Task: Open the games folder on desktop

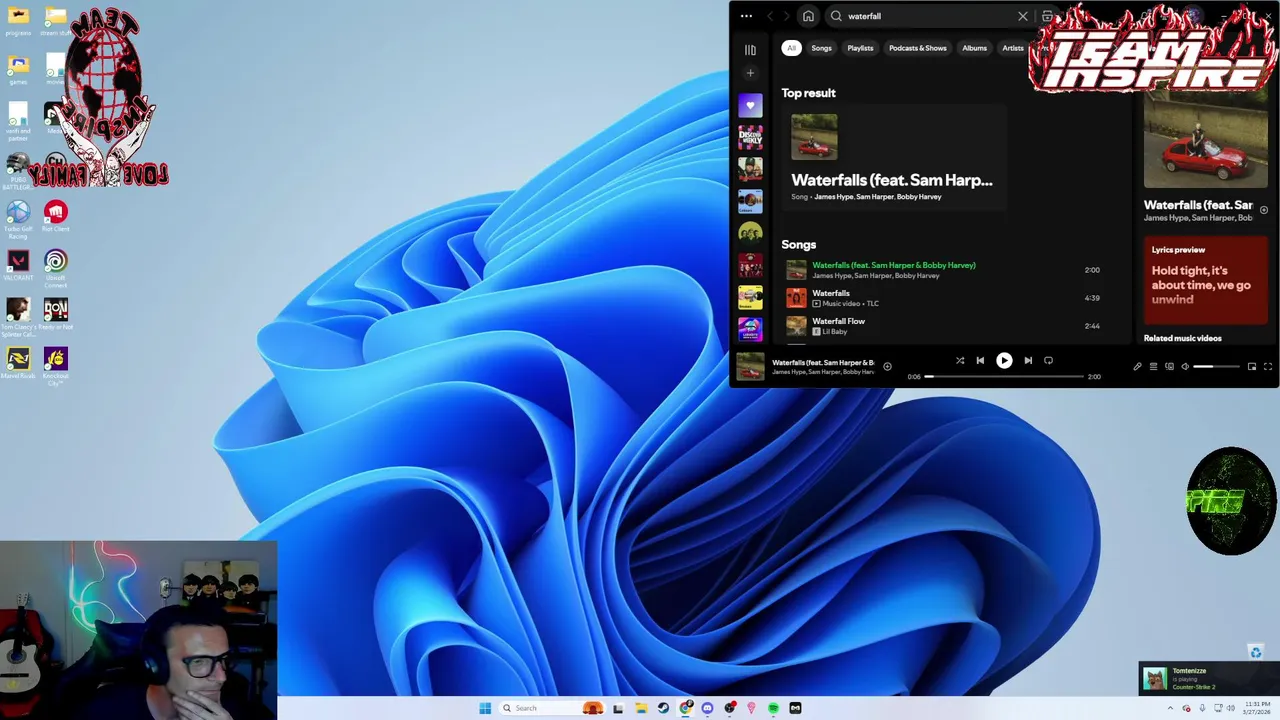Action: pos(18,69)
